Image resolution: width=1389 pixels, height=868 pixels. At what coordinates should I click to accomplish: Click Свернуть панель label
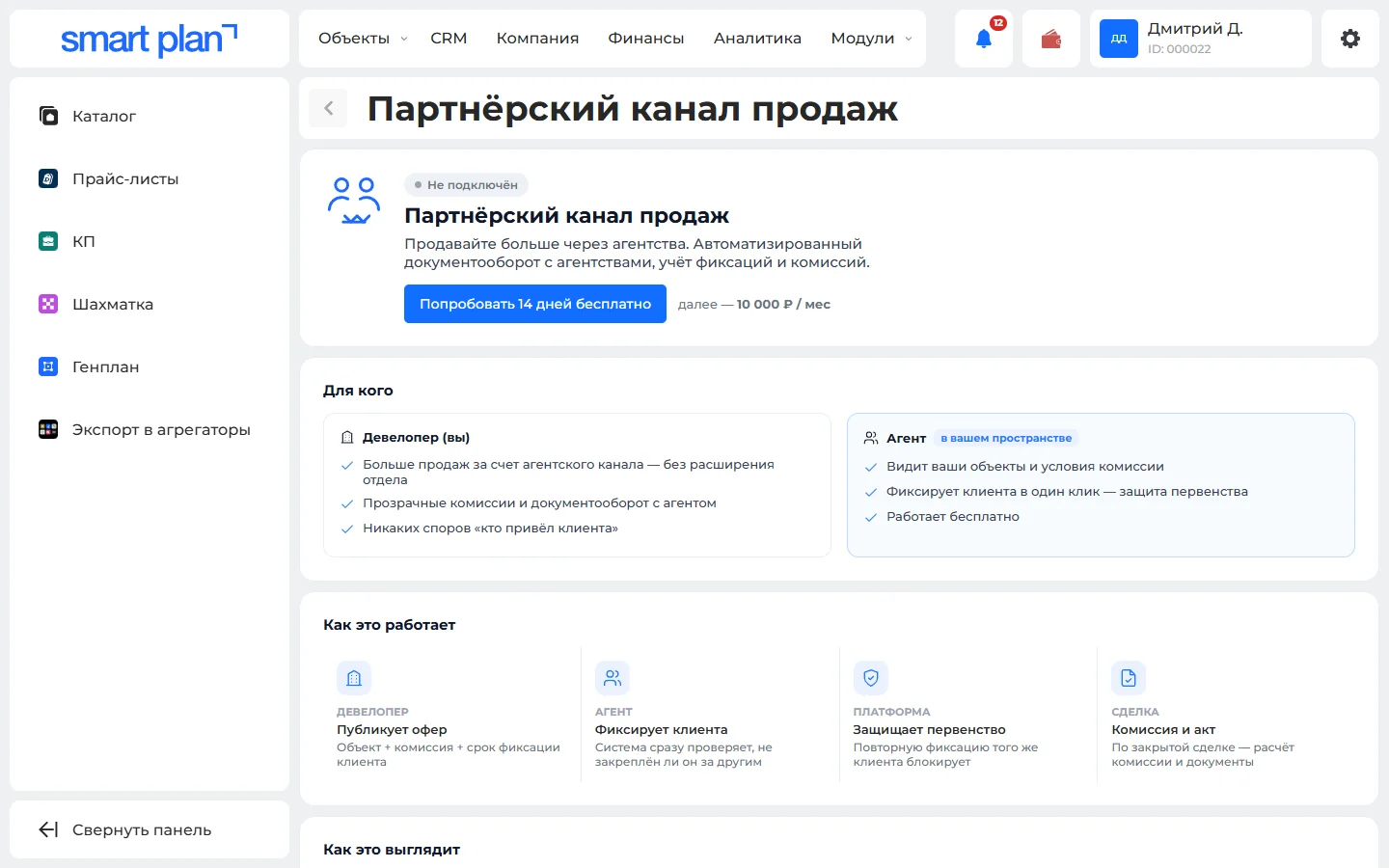point(142,829)
